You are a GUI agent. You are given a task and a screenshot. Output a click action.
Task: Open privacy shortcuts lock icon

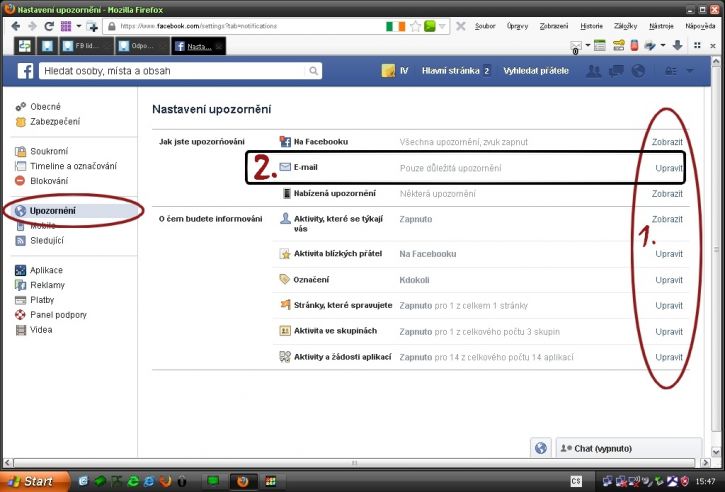pyautogui.click(x=670, y=71)
